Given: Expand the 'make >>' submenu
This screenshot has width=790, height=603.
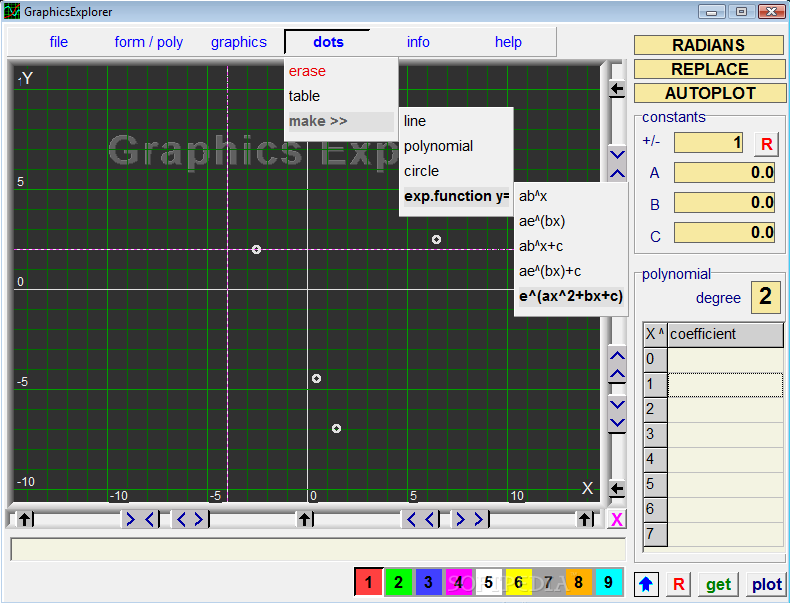Looking at the screenshot, I should [x=341, y=121].
